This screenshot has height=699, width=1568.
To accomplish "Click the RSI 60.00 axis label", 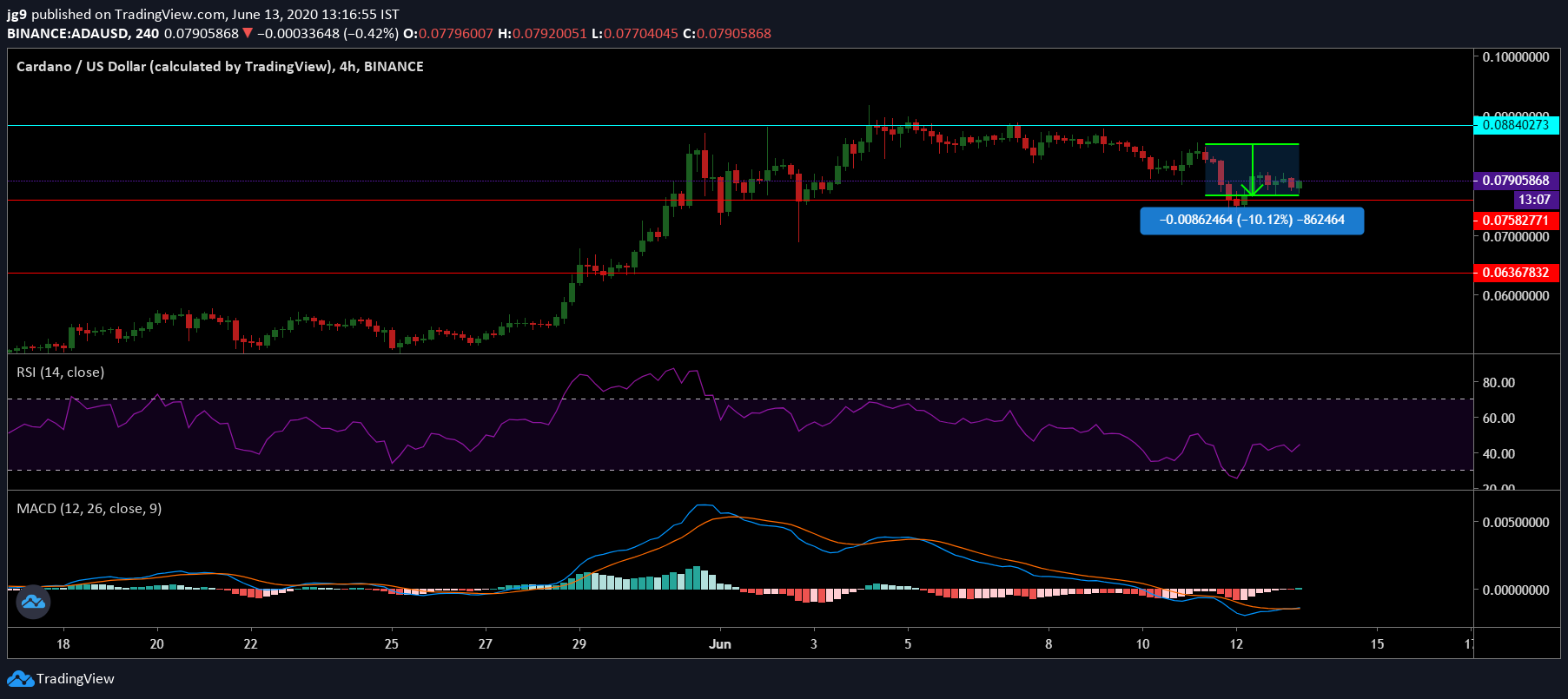I will tap(1499, 419).
